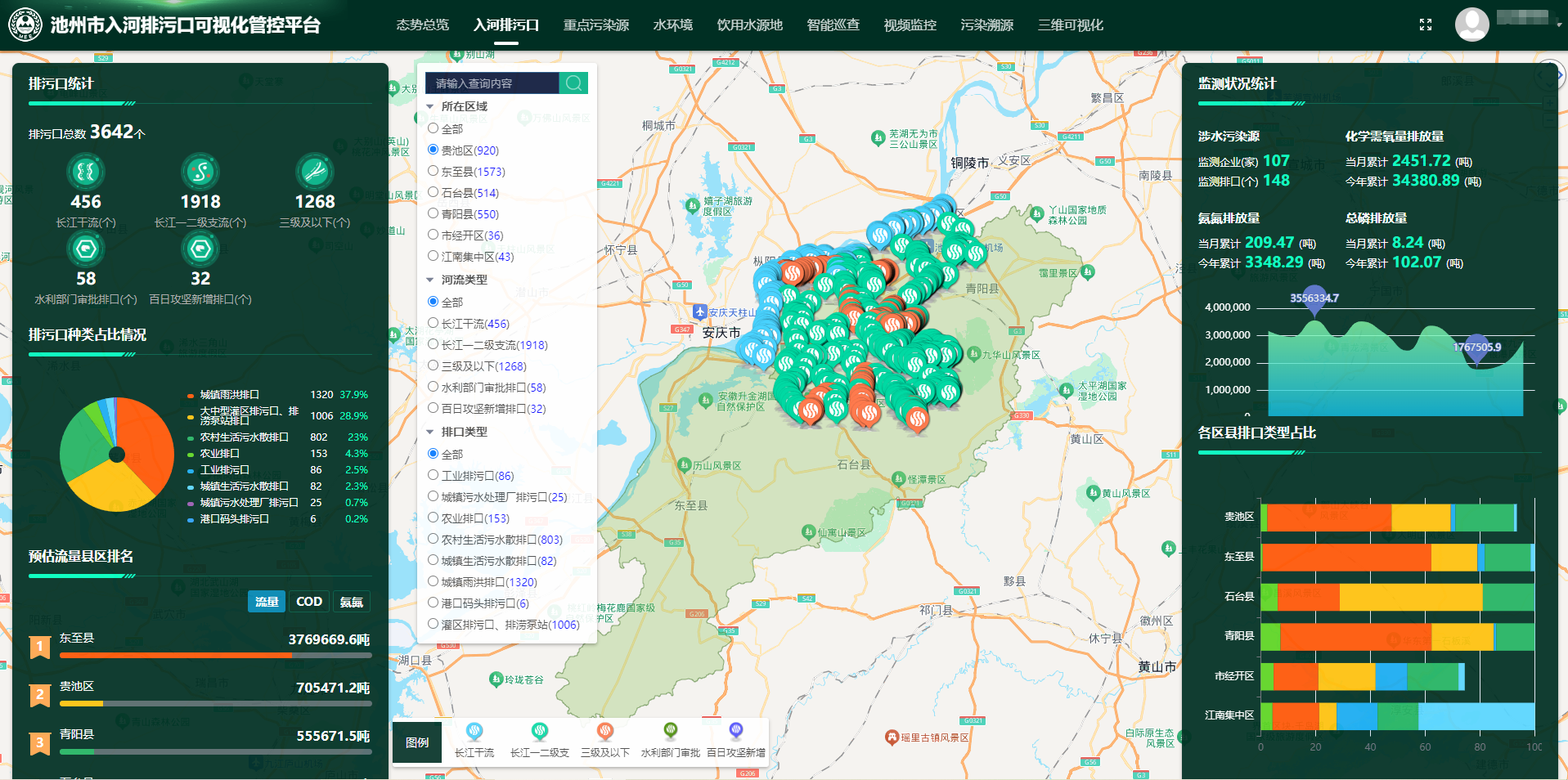This screenshot has height=780, width=1568.
Task: Open the user account dropdown arrow
Action: point(1559,25)
